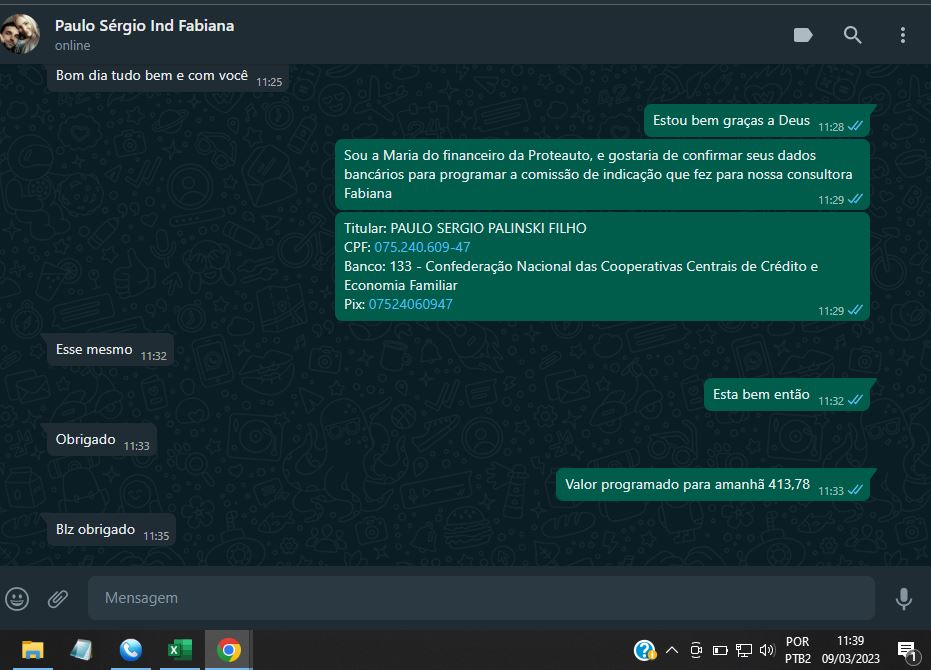This screenshot has width=931, height=670.
Task: Expand hidden system tray icons
Action: (672, 650)
